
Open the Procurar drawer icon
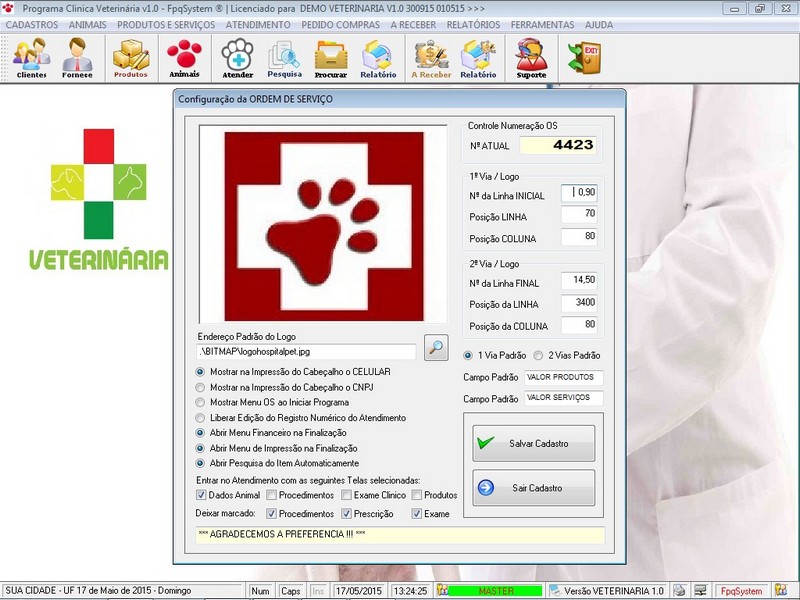[331, 58]
